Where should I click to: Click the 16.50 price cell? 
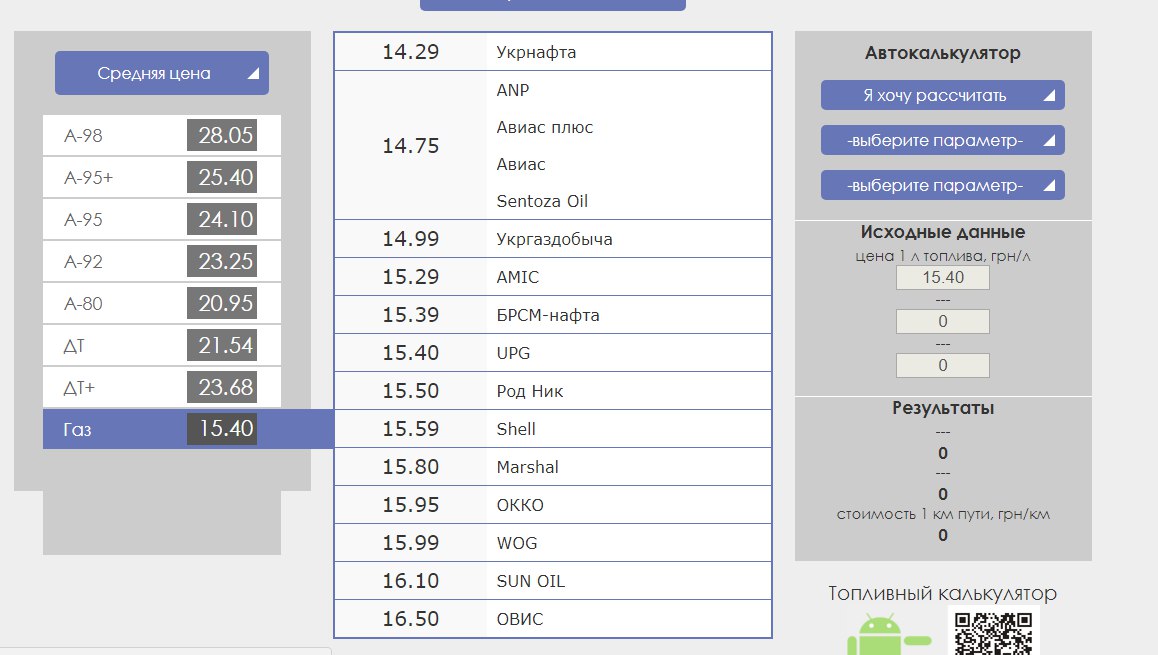(411, 619)
